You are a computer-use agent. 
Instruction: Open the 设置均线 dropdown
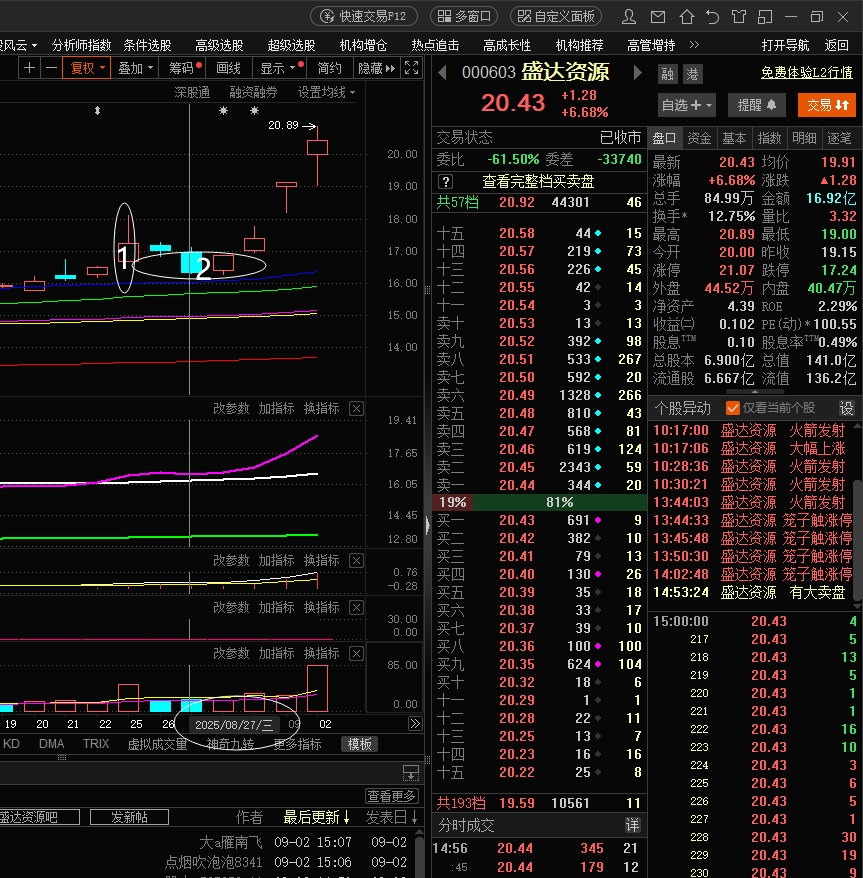tap(326, 92)
